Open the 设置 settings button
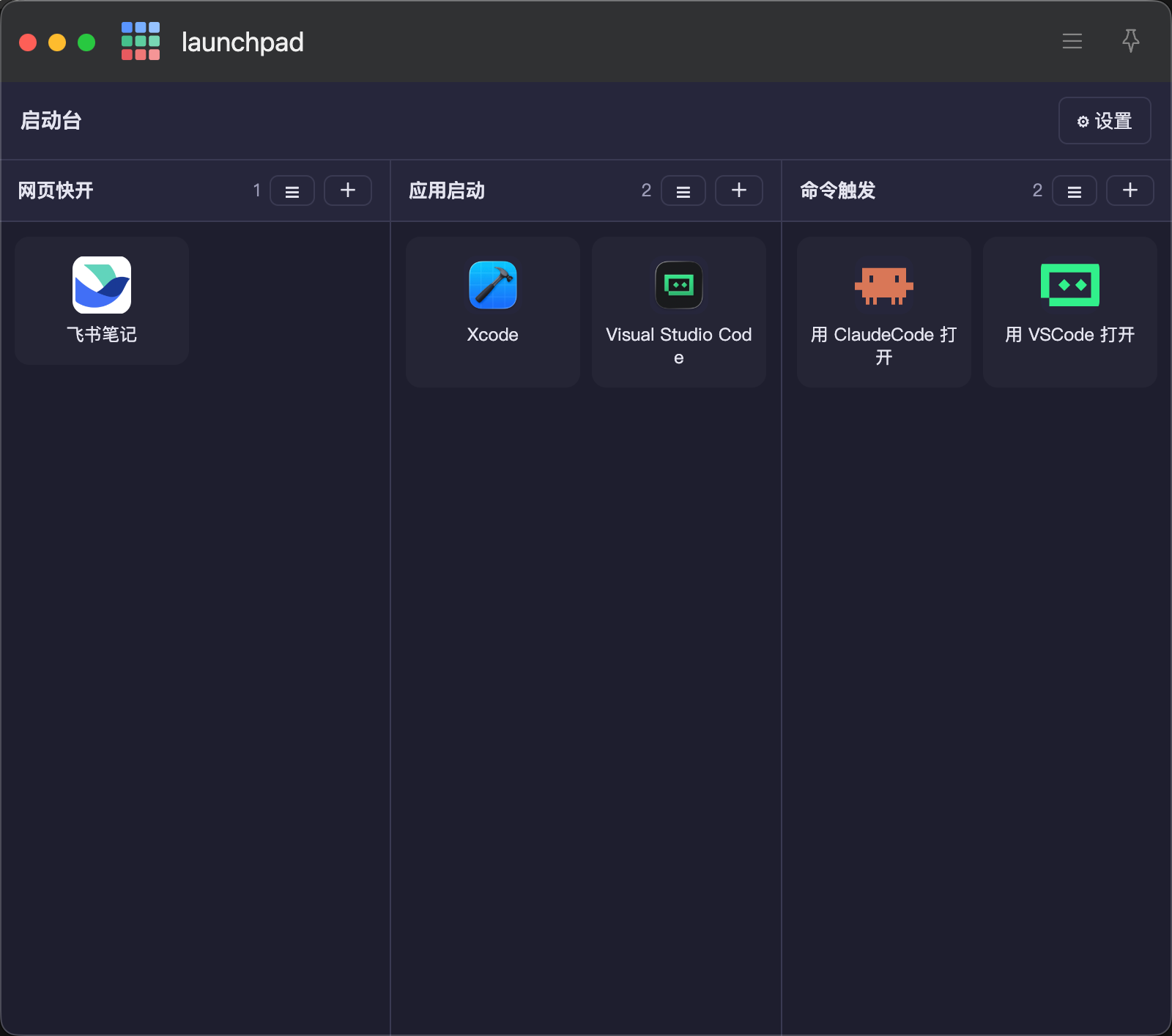 pos(1105,121)
